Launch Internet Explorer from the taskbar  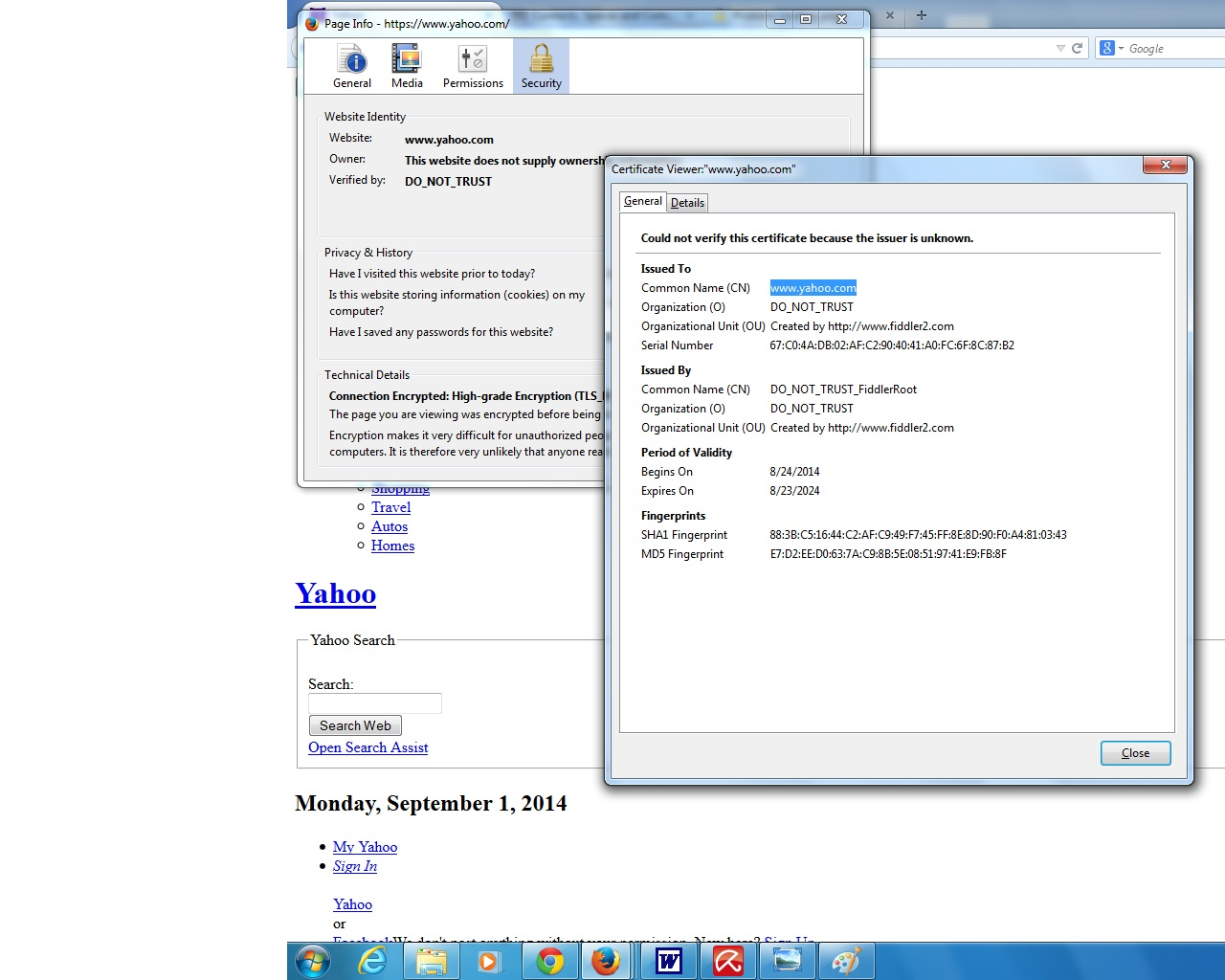click(371, 961)
